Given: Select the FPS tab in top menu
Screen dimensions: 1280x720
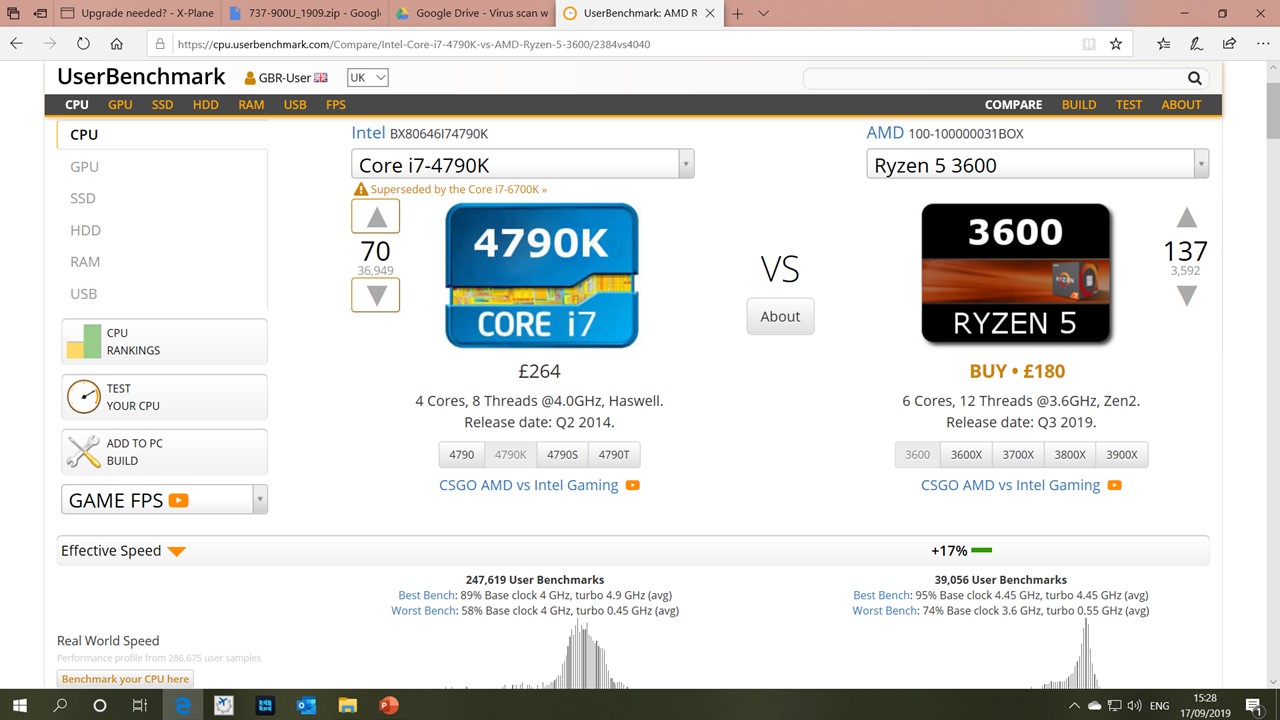Looking at the screenshot, I should coord(336,104).
